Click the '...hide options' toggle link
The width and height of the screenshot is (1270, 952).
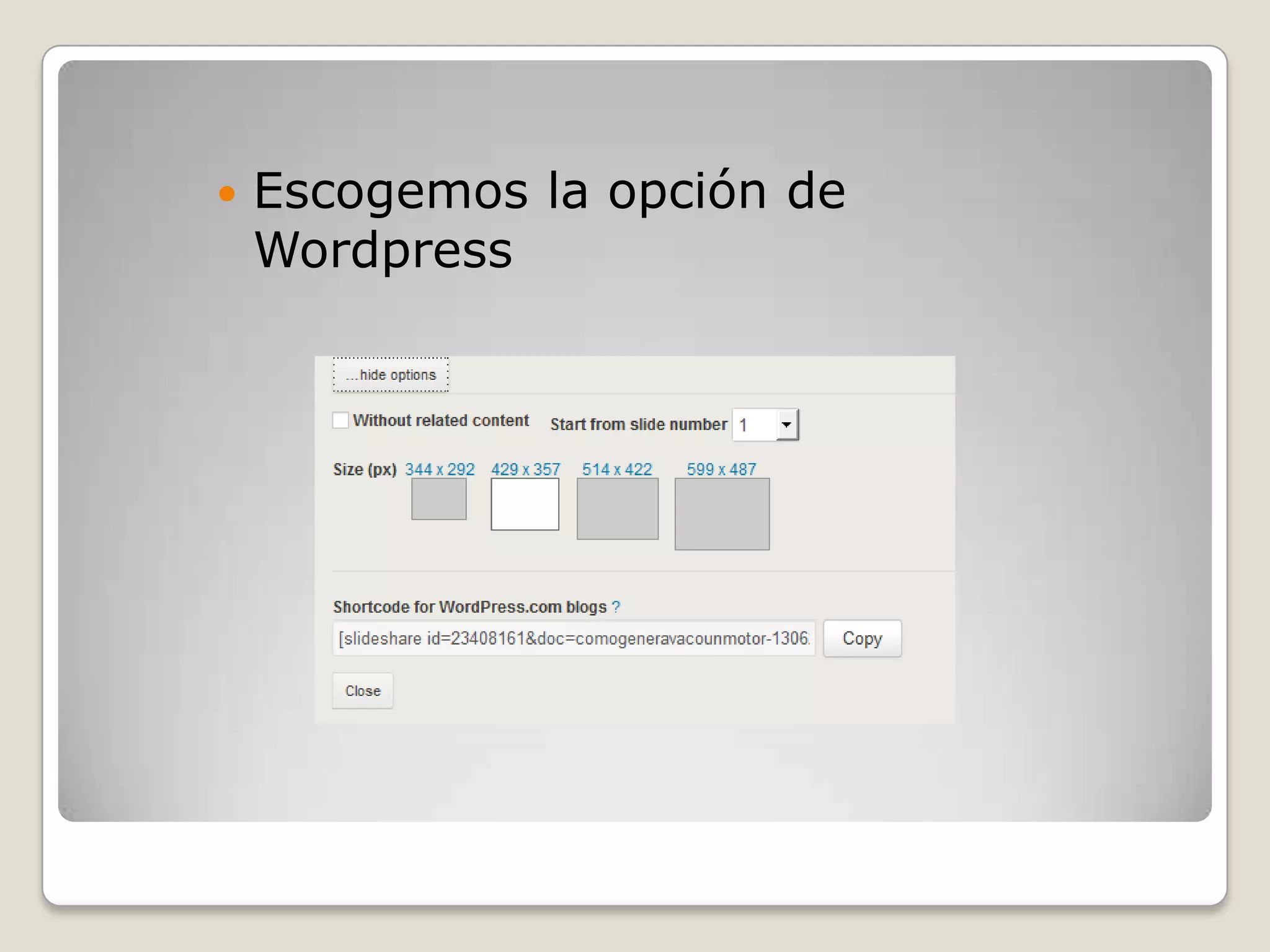(x=391, y=375)
